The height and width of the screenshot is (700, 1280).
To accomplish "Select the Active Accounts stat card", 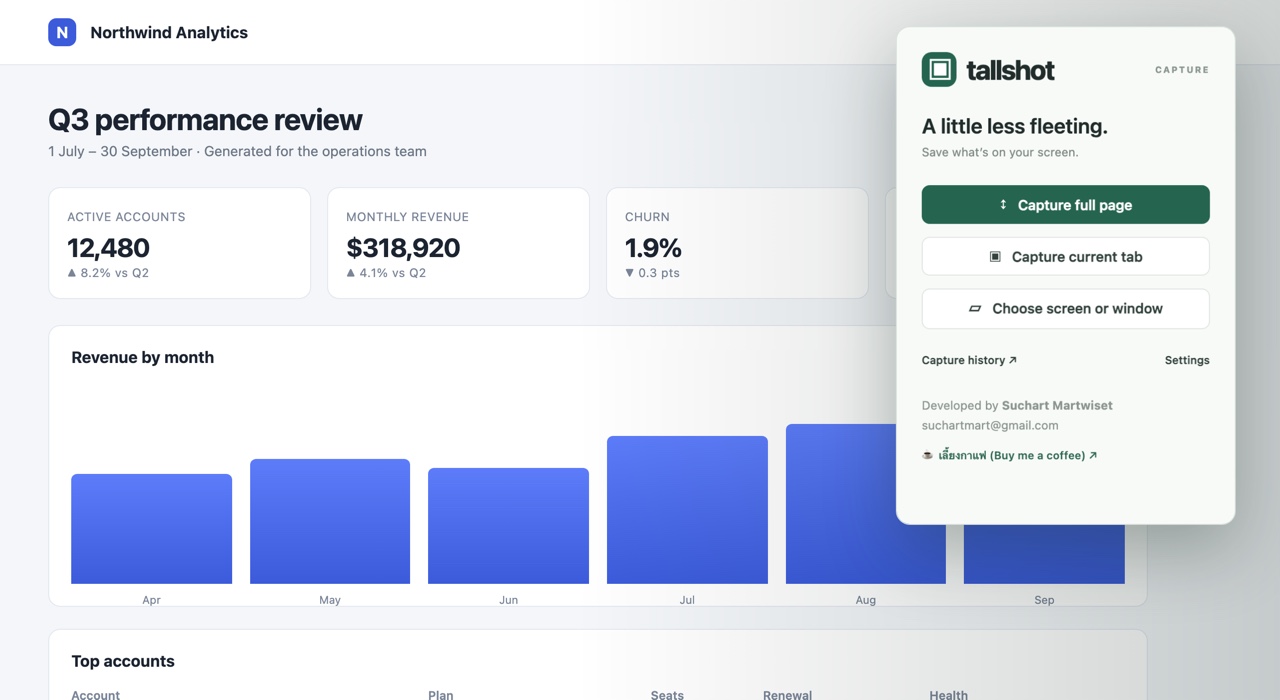I will click(180, 243).
